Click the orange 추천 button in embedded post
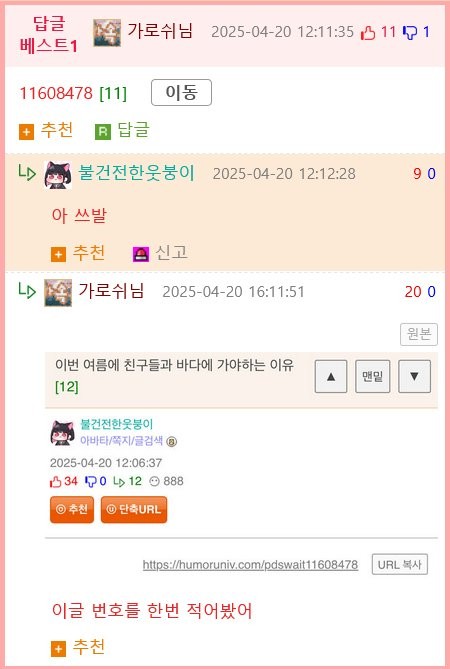 pyautogui.click(x=72, y=509)
